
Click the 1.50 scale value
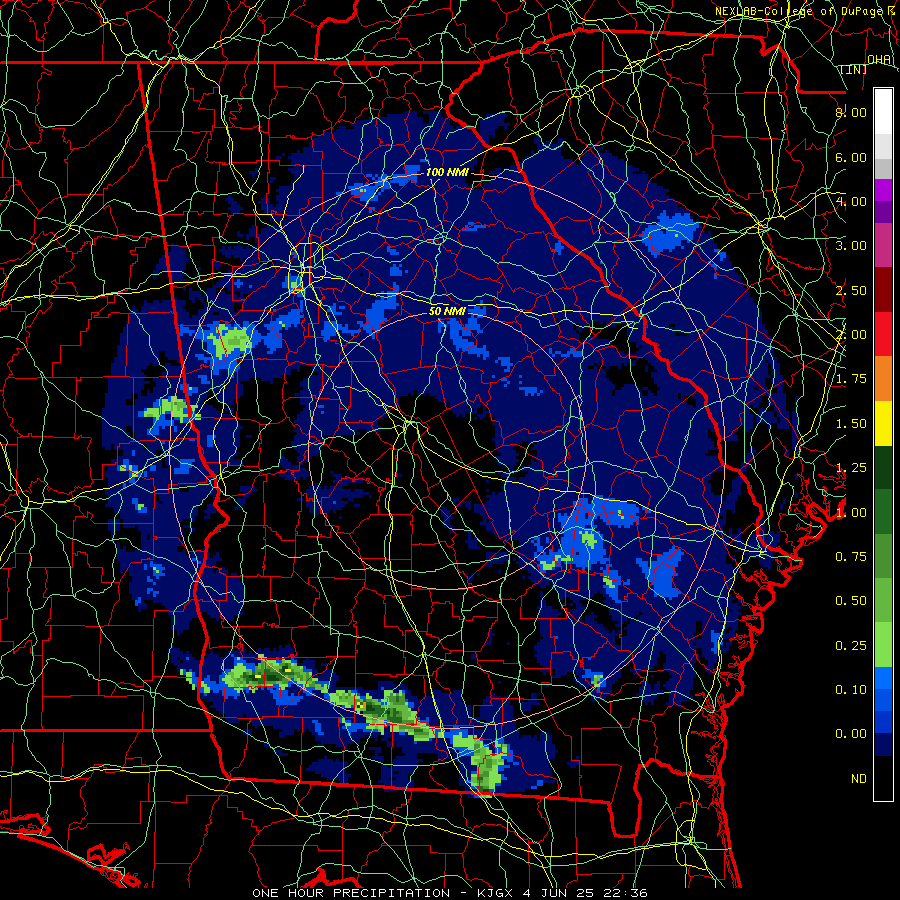[x=851, y=424]
